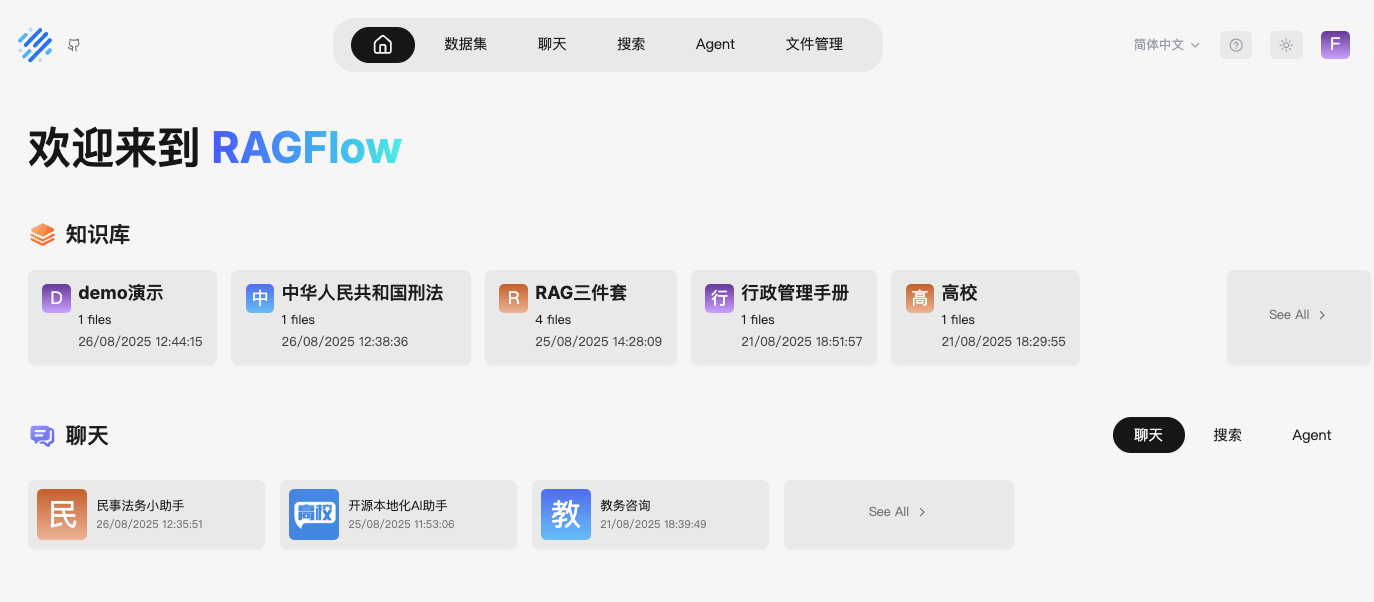This screenshot has width=1374, height=602.
Task: Open the 文件管理 menu item
Action: (x=814, y=44)
